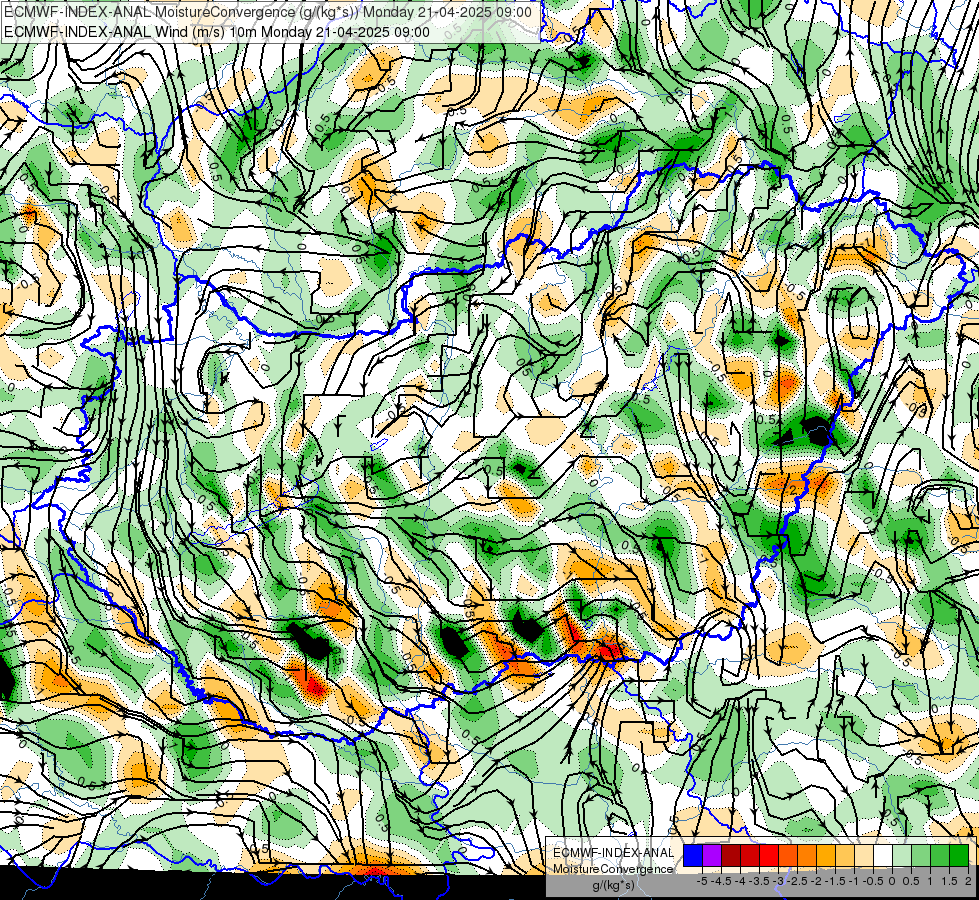Click the legend label ECMWF-INDEX-ANAL

pyautogui.click(x=613, y=853)
